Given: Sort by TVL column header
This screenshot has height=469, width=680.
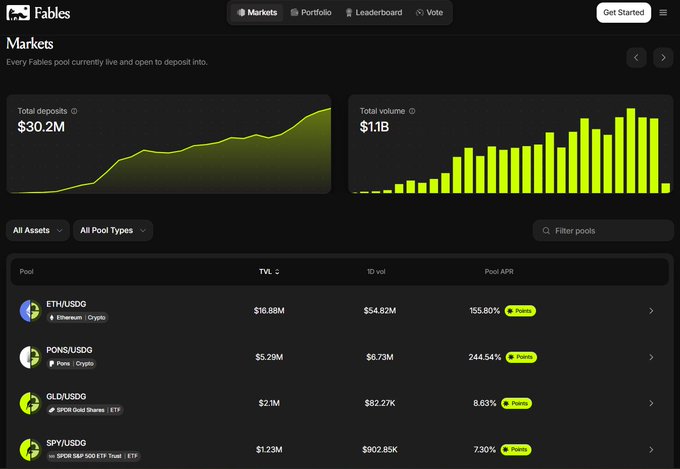Looking at the screenshot, I should (269, 272).
